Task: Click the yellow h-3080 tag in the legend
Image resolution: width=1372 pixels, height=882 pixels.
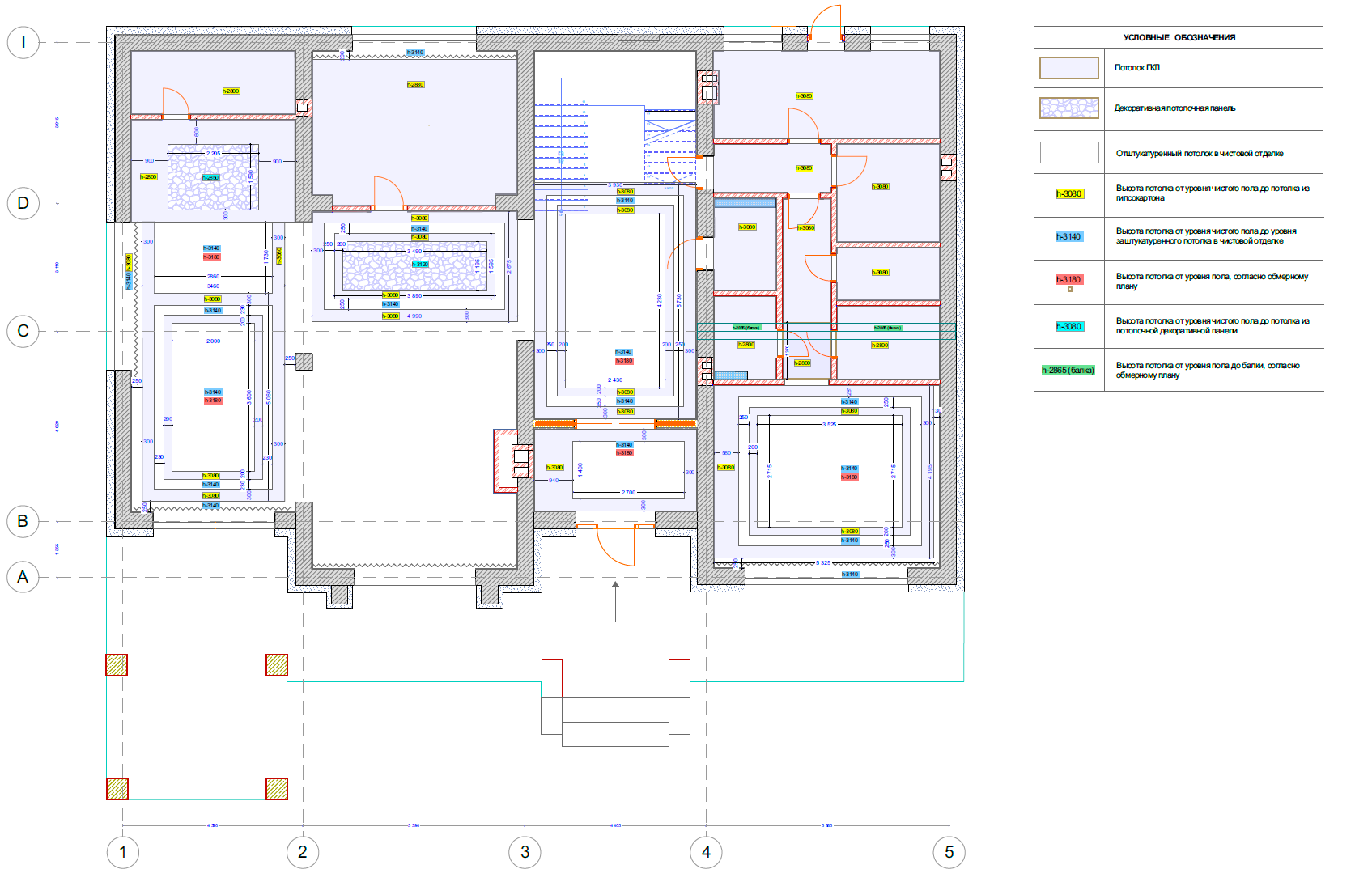Action: (1068, 194)
